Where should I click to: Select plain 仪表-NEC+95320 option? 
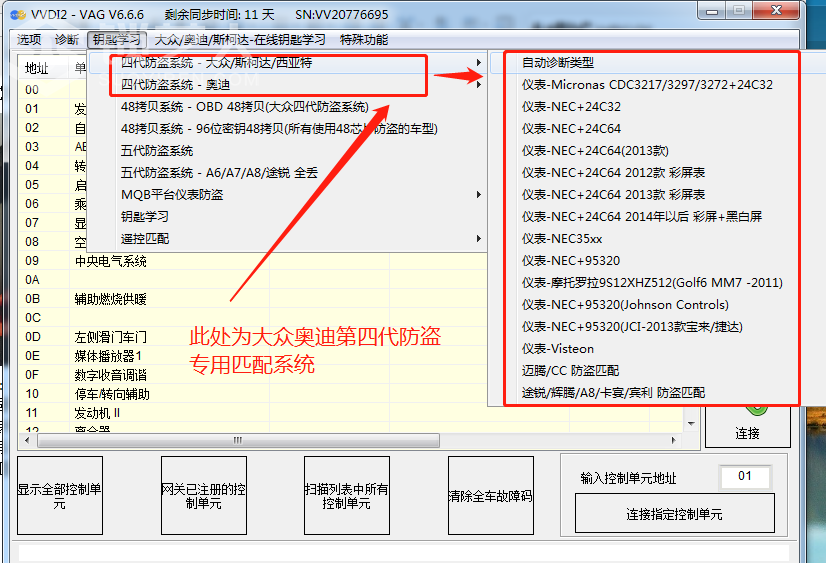[571, 261]
